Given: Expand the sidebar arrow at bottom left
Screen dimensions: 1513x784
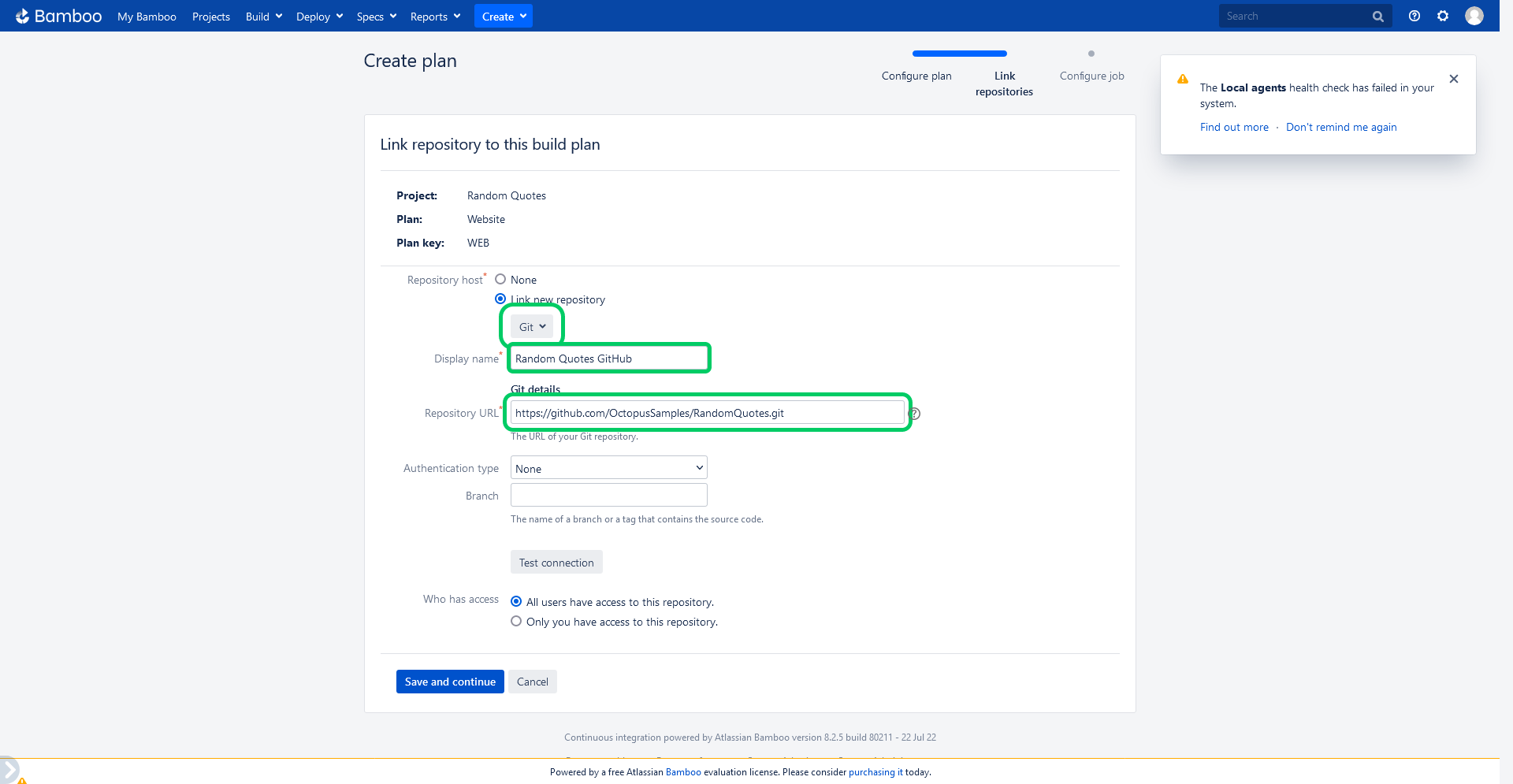Looking at the screenshot, I should click(9, 770).
